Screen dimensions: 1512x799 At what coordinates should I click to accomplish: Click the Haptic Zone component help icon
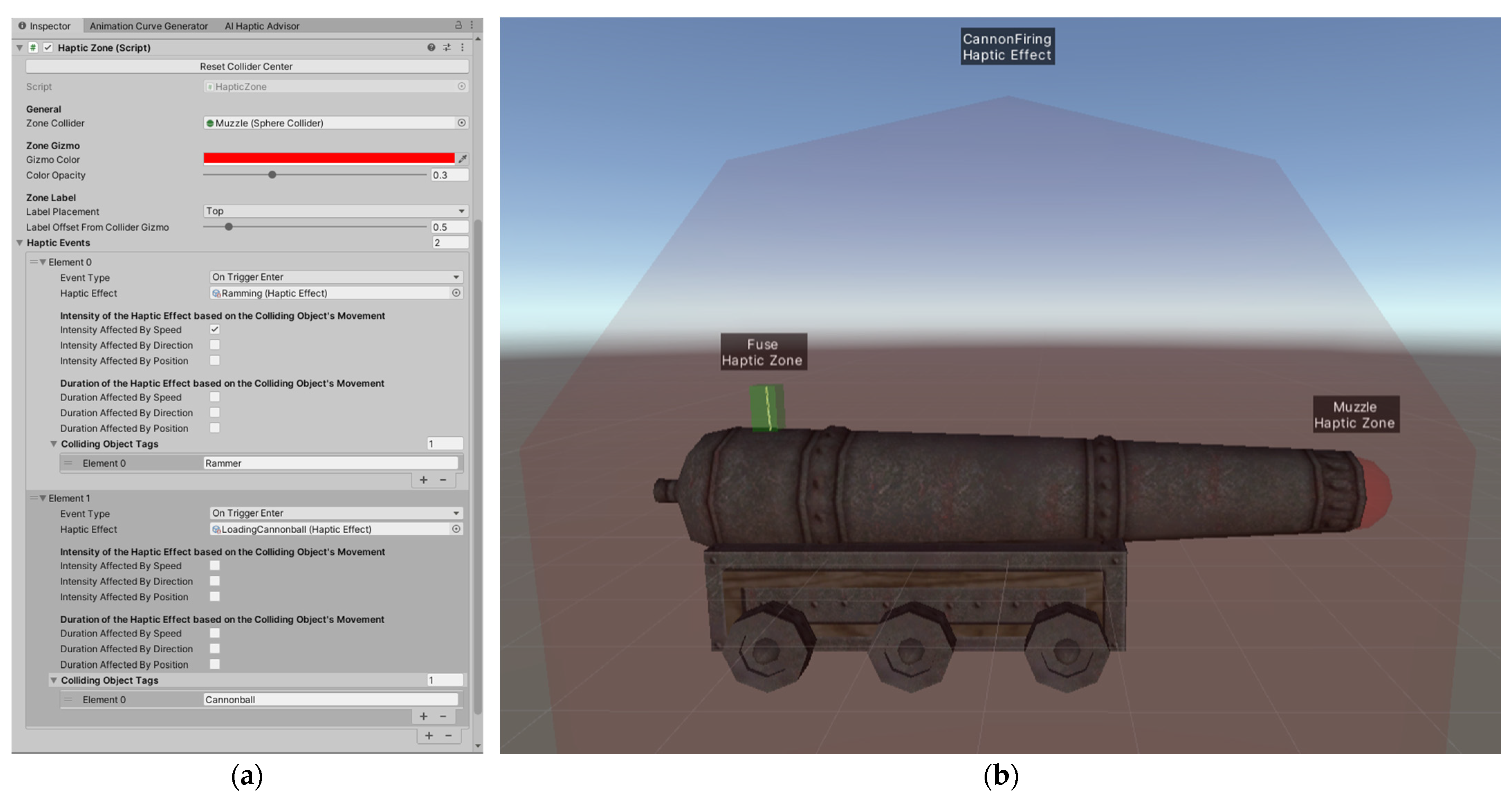[431, 47]
